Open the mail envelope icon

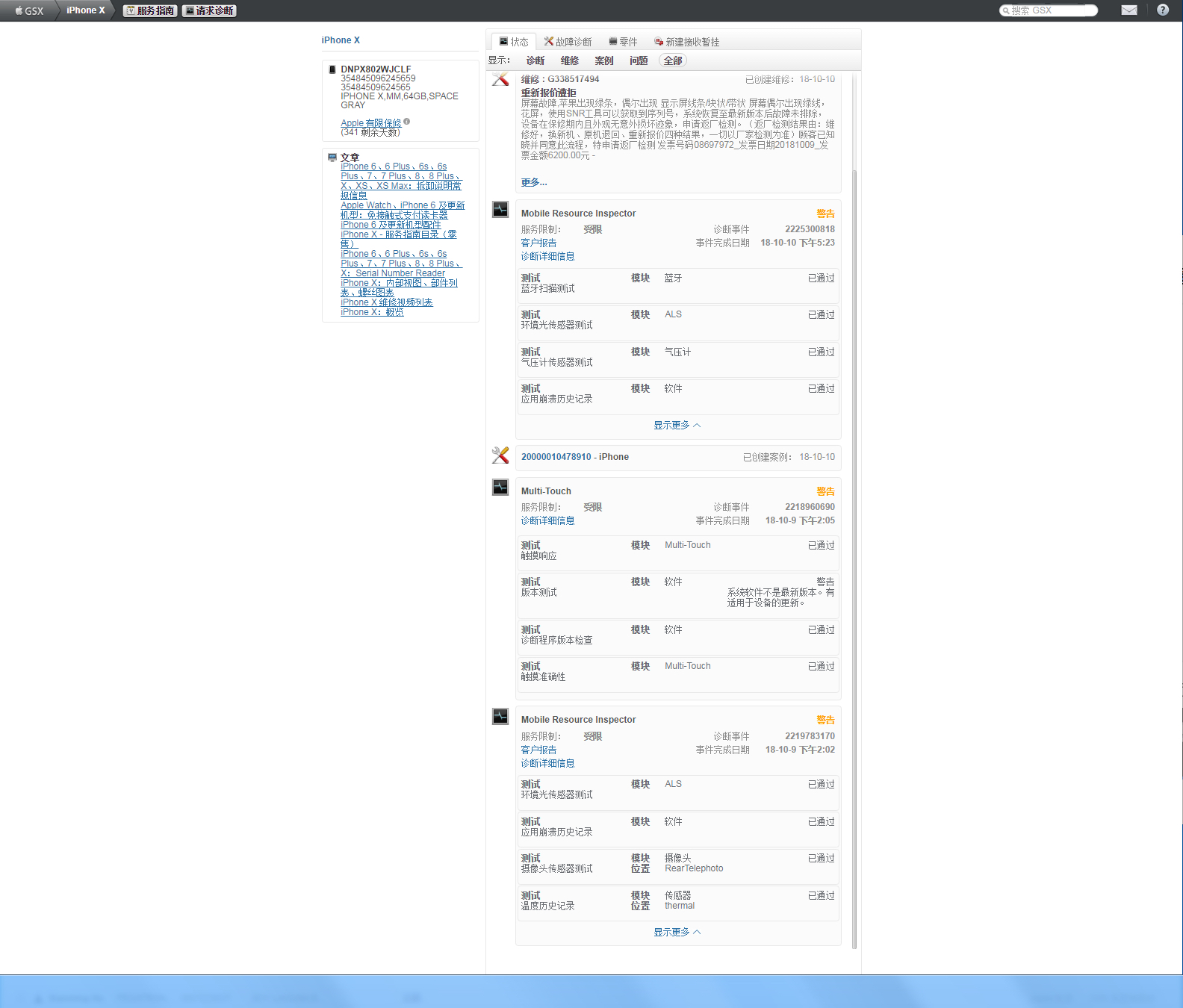pyautogui.click(x=1129, y=10)
